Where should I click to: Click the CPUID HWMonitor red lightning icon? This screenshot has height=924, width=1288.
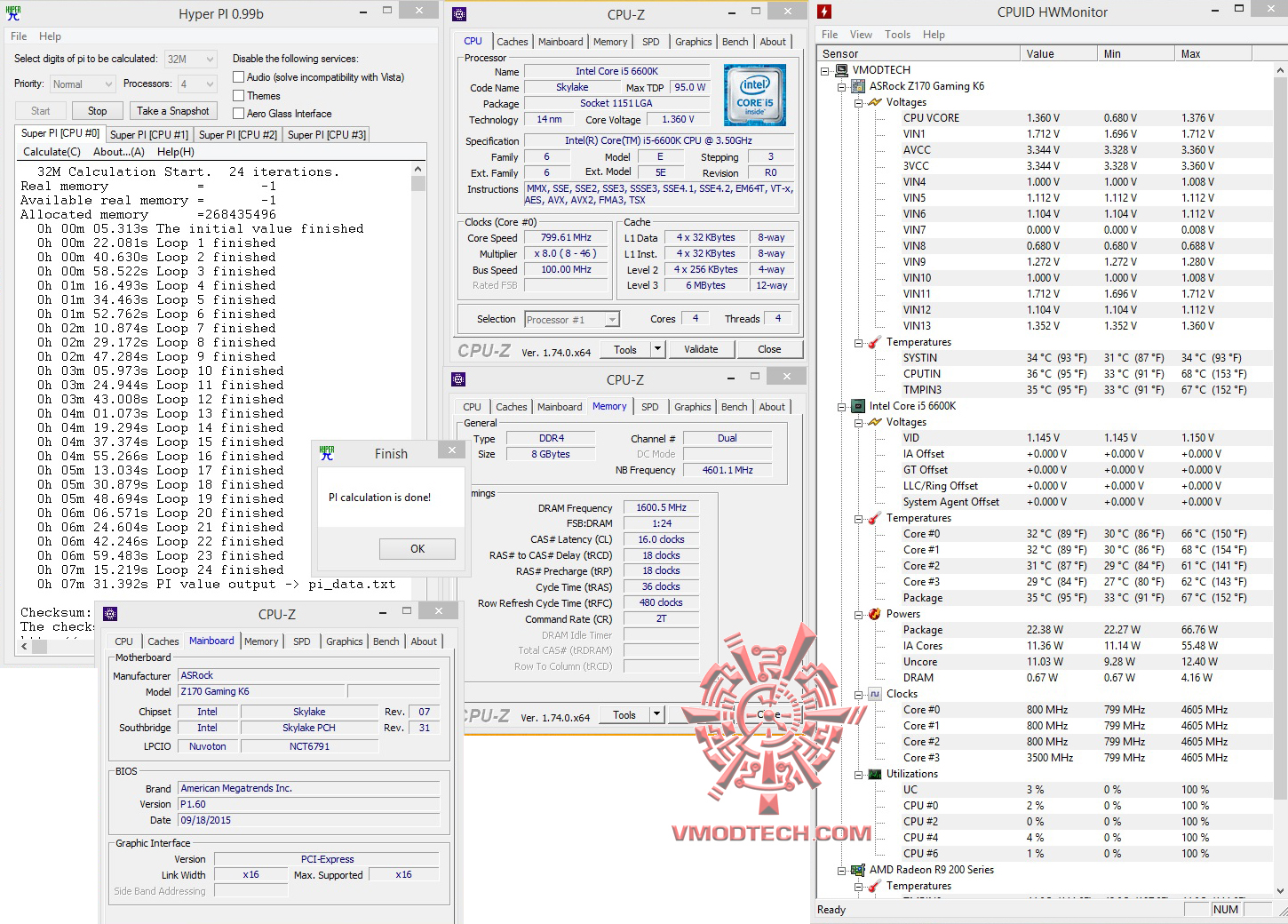(x=824, y=12)
